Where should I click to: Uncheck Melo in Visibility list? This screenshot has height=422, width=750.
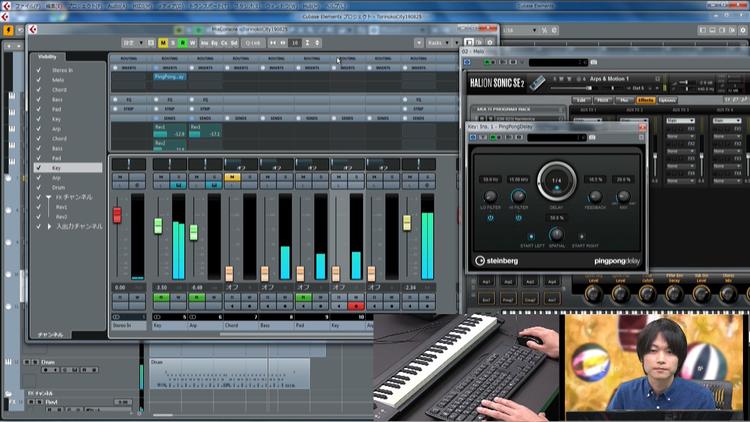click(x=39, y=80)
